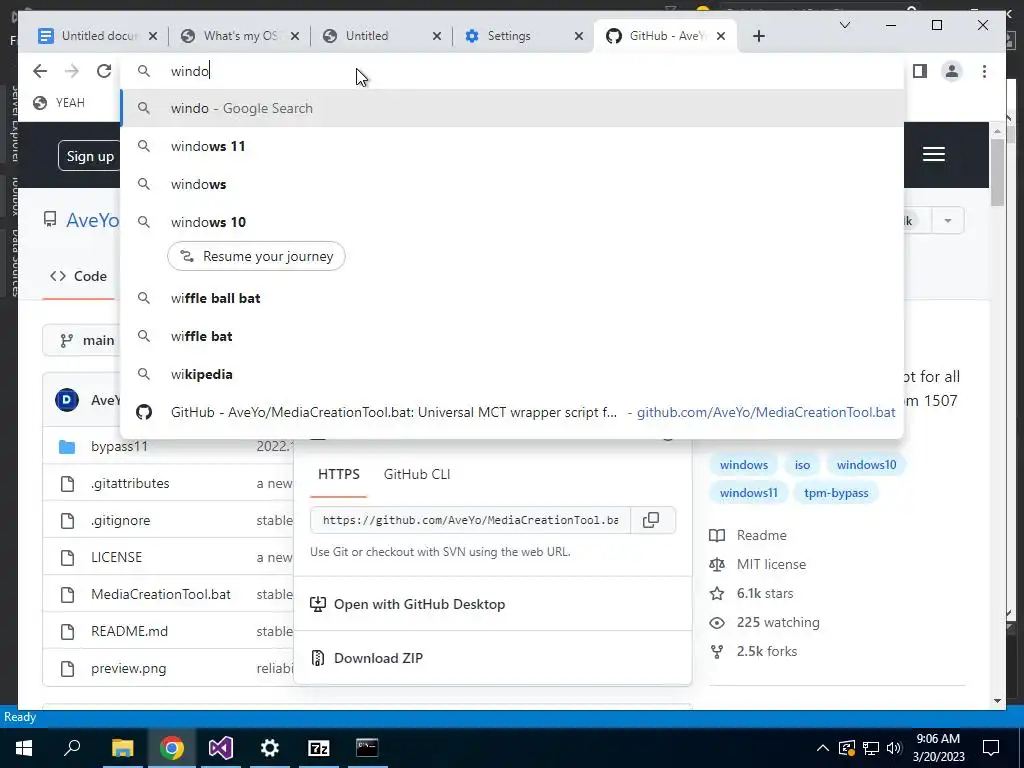Screen dimensions: 1024x768
Task: Open the 6.1k stars link
Action: tap(751, 594)
